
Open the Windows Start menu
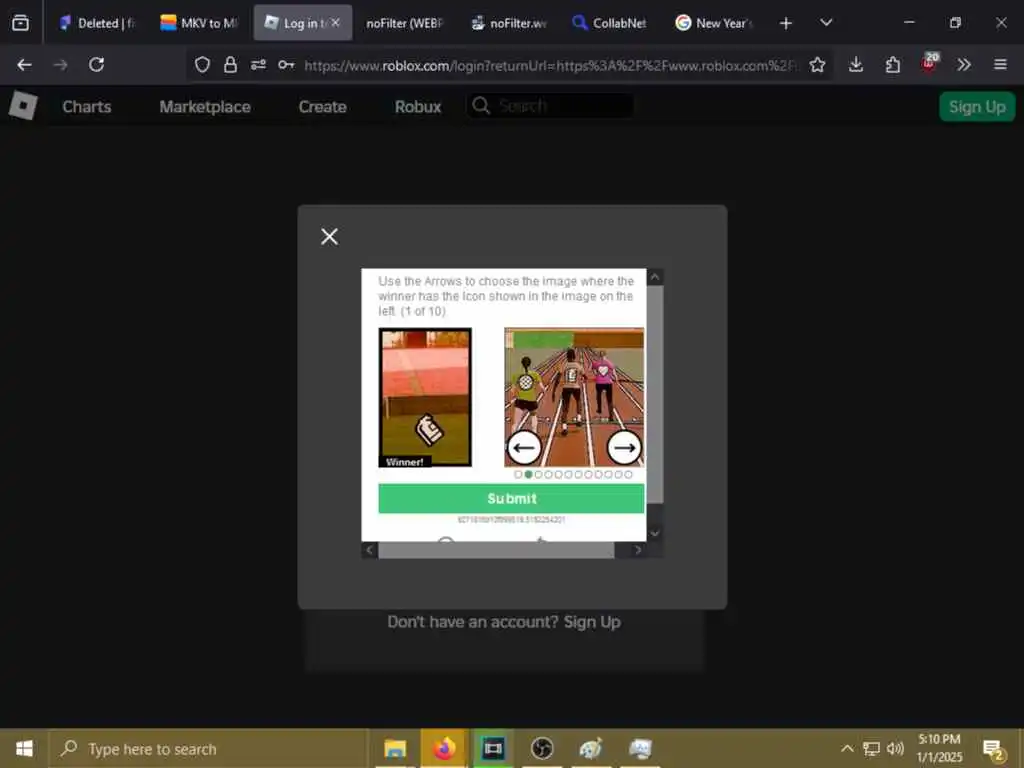coord(24,748)
